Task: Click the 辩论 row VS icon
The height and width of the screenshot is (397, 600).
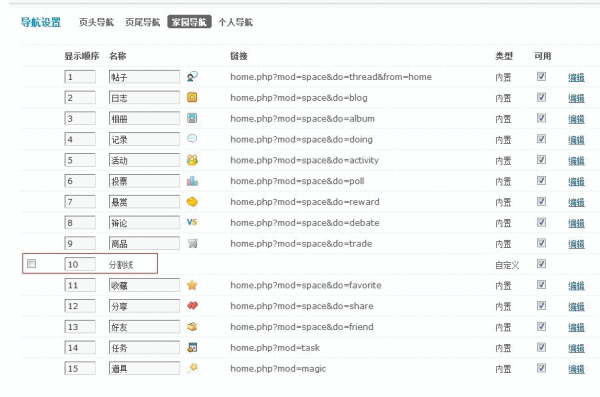Action: 192,222
